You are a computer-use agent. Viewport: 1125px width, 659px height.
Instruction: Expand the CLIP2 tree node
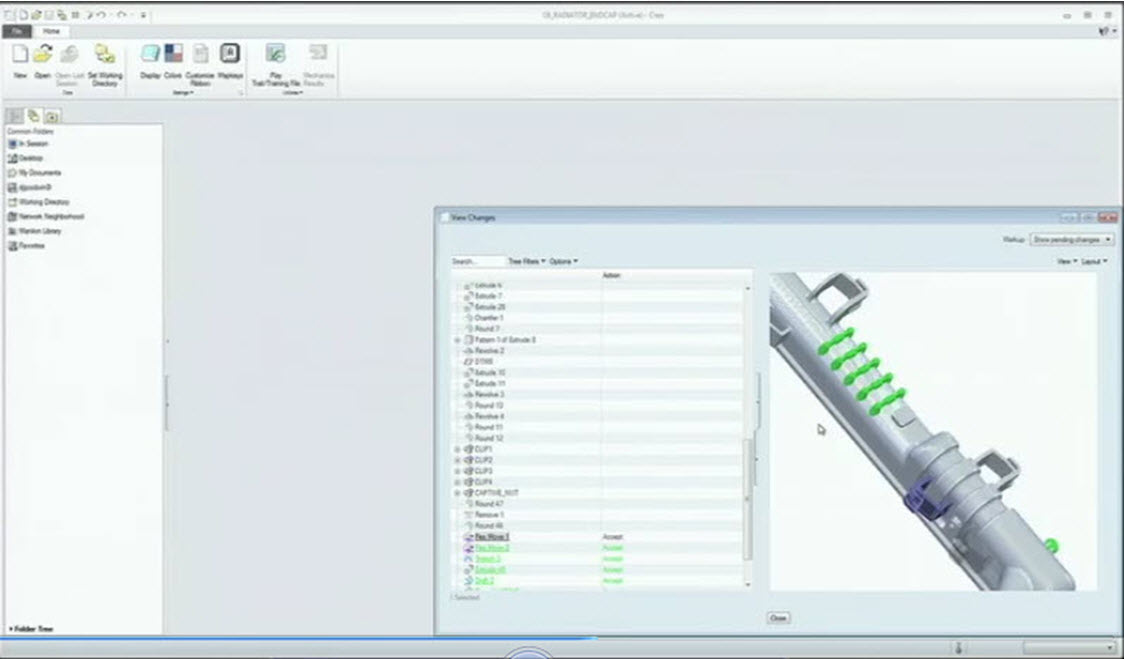pos(457,460)
